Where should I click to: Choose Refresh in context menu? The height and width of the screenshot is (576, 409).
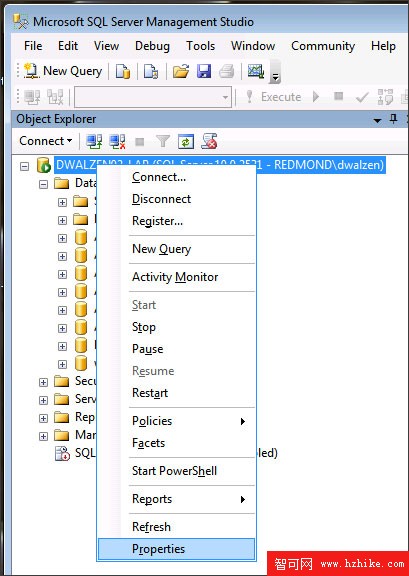[x=176, y=527]
